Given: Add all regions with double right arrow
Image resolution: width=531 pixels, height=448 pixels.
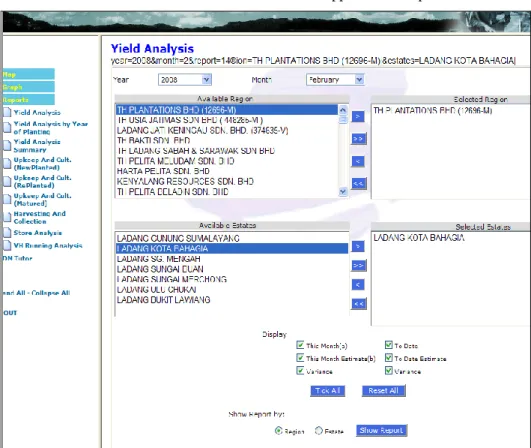Looking at the screenshot, I should point(358,139).
